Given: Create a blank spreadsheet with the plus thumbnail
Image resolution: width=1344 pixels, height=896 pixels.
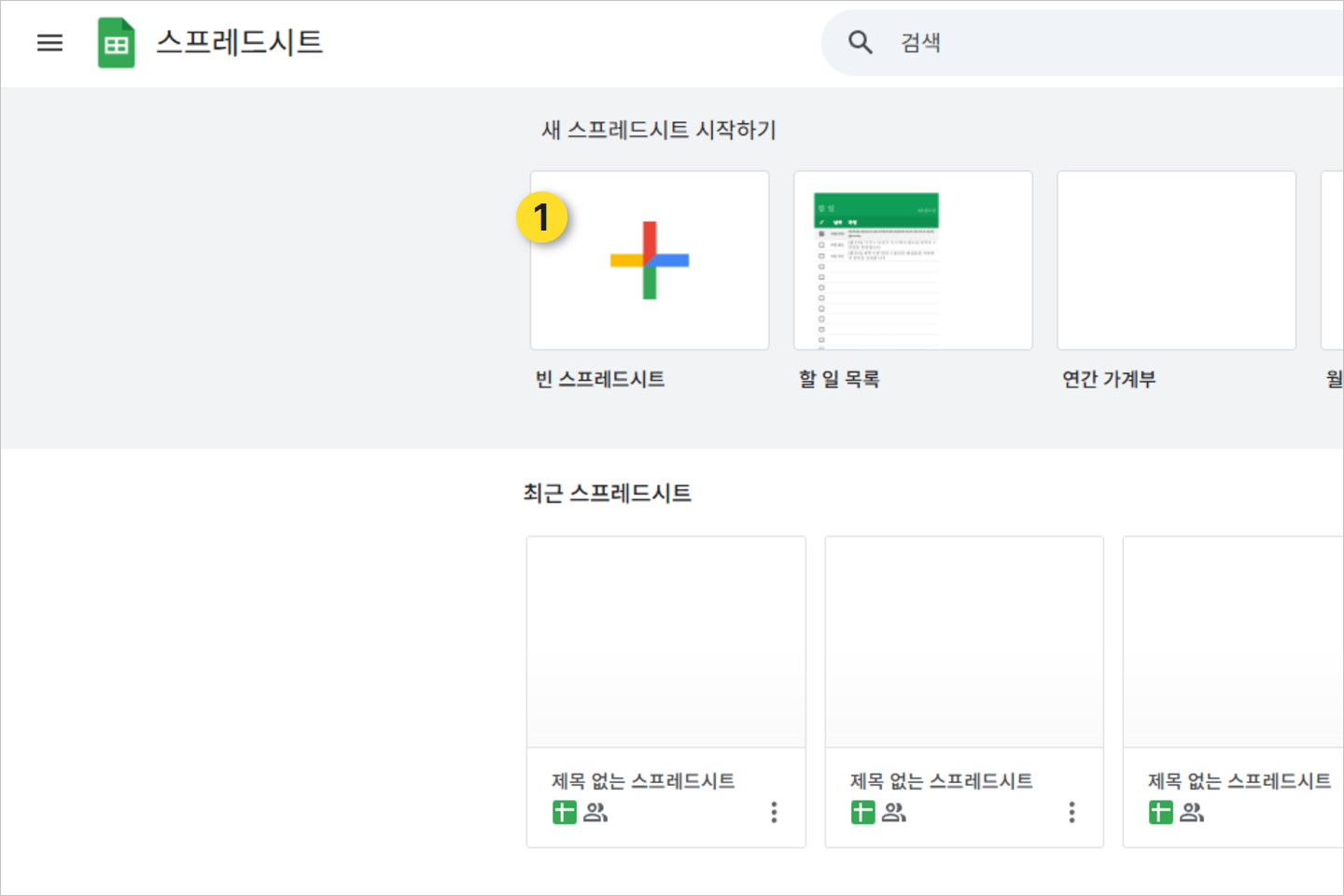Looking at the screenshot, I should pos(650,260).
